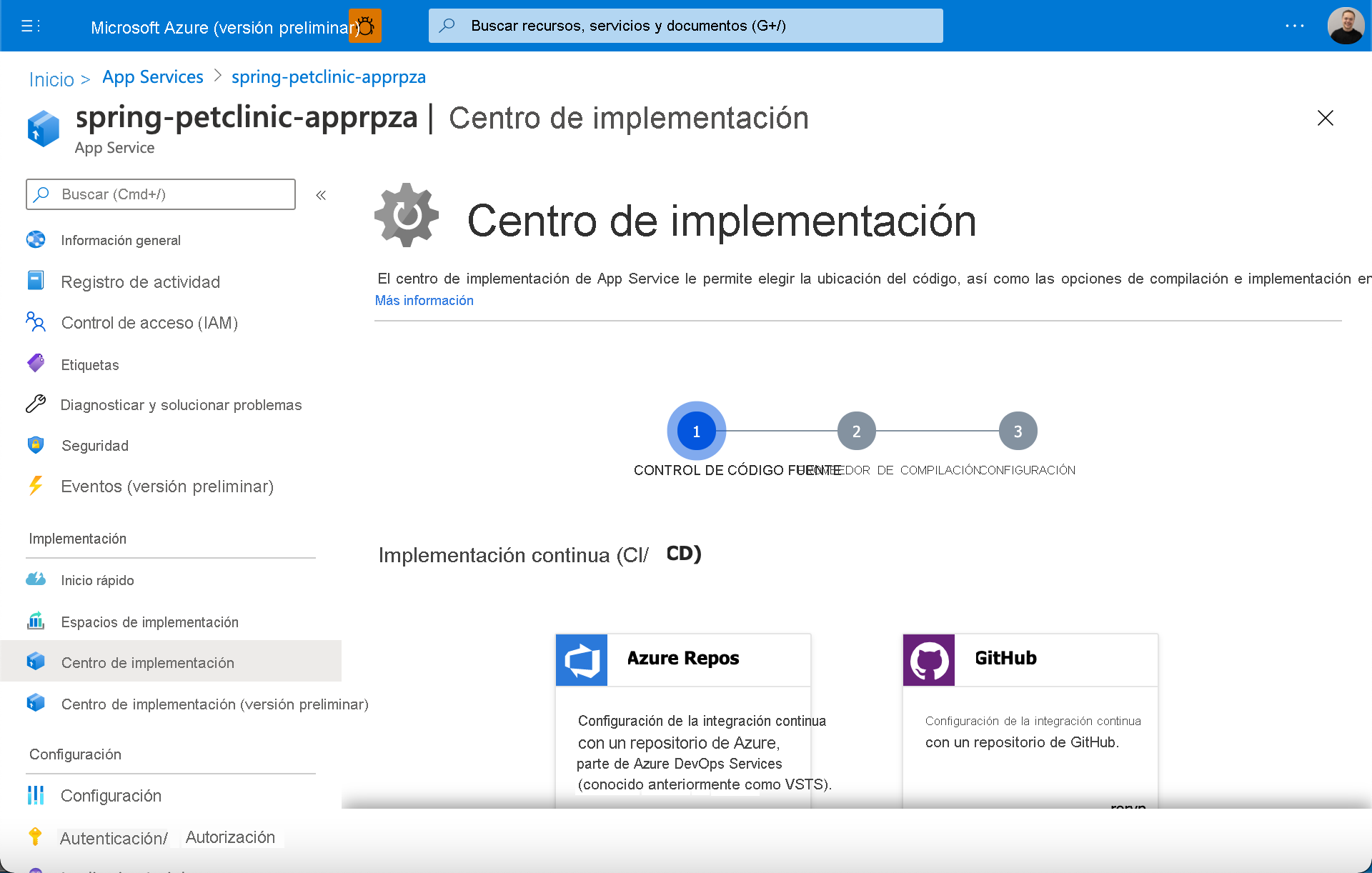Open the account avatar menu

click(x=1346, y=26)
